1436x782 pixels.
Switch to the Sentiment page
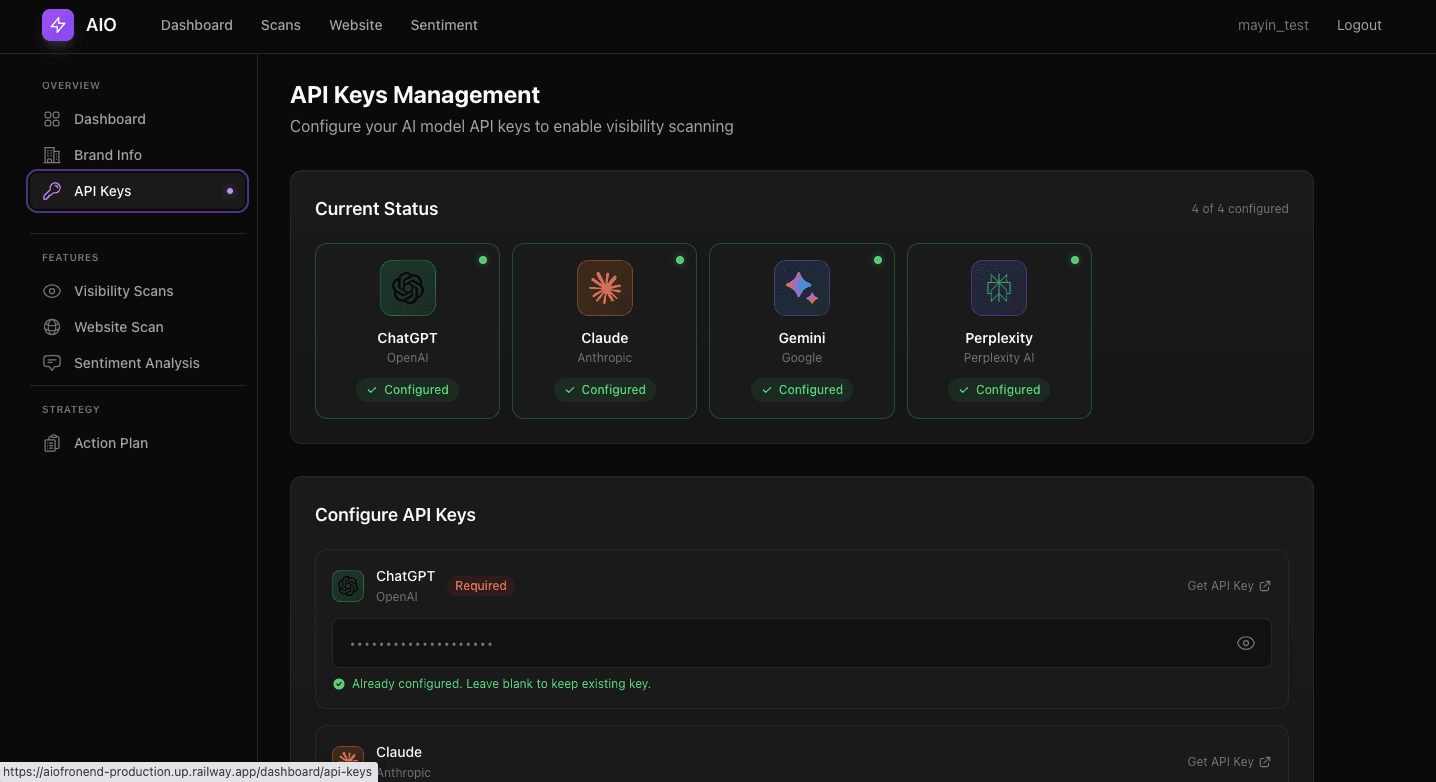[444, 25]
